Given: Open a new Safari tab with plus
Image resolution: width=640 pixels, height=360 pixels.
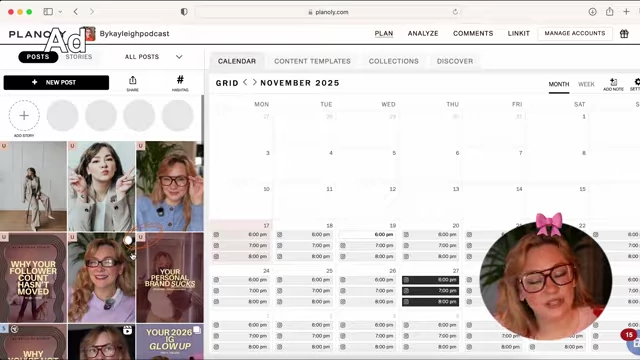Looking at the screenshot, I should [x=626, y=12].
